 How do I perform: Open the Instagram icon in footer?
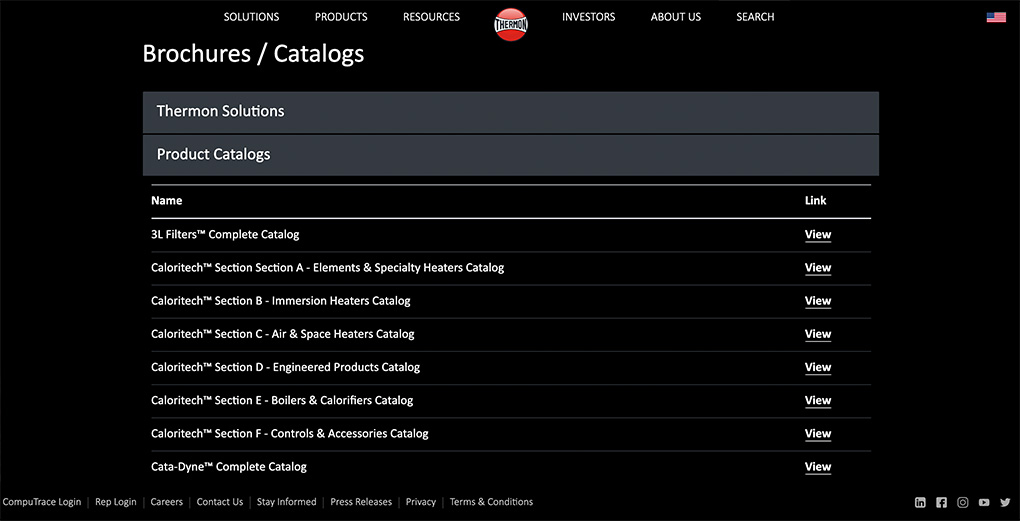tap(963, 503)
